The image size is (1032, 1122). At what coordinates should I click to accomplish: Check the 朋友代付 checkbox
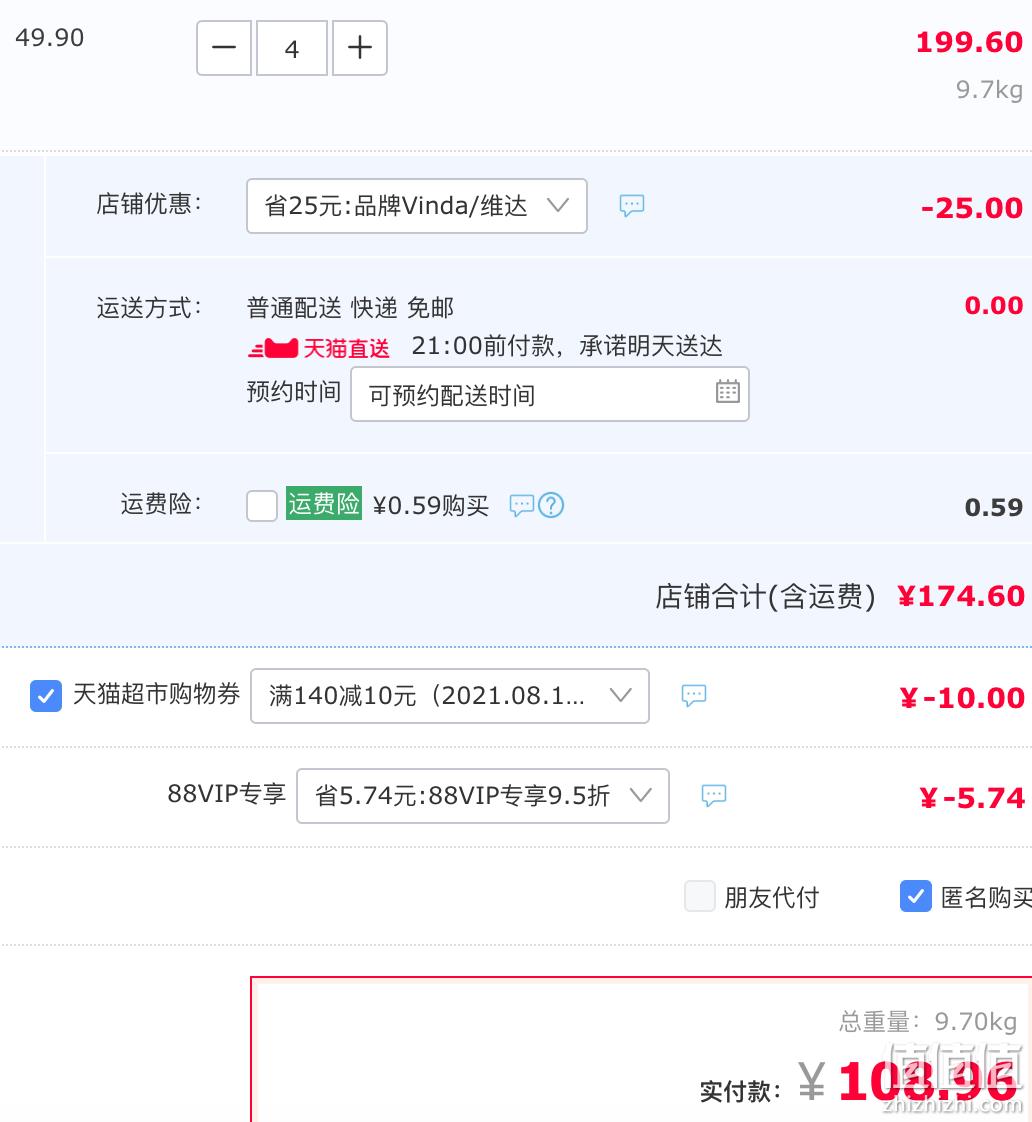click(700, 897)
